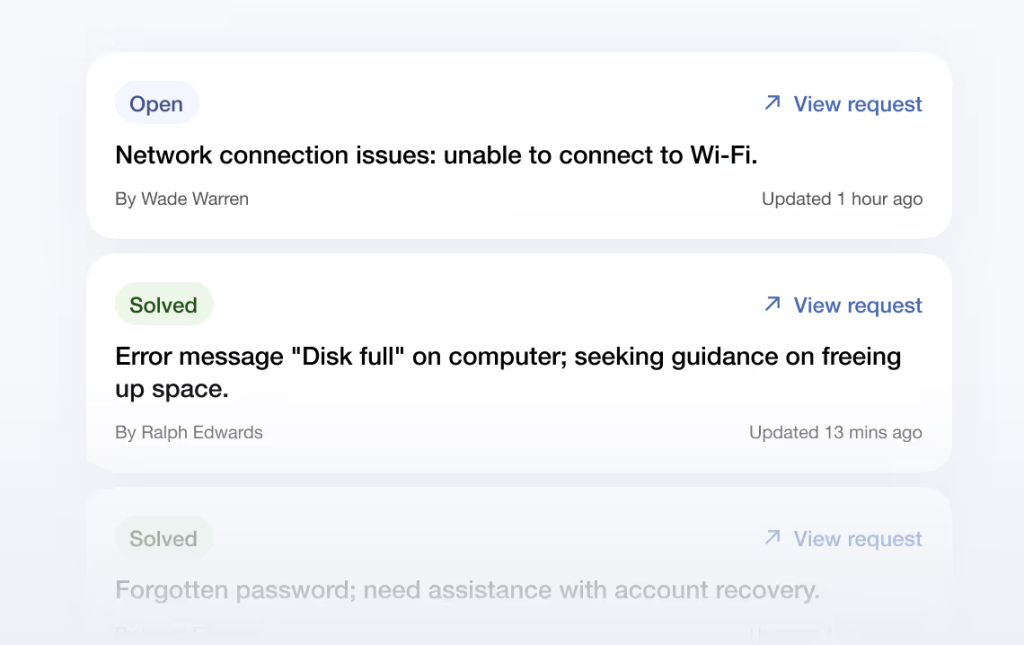
Task: Click the arrow icon on the Wi-Fi ticket
Action: [x=772, y=103]
